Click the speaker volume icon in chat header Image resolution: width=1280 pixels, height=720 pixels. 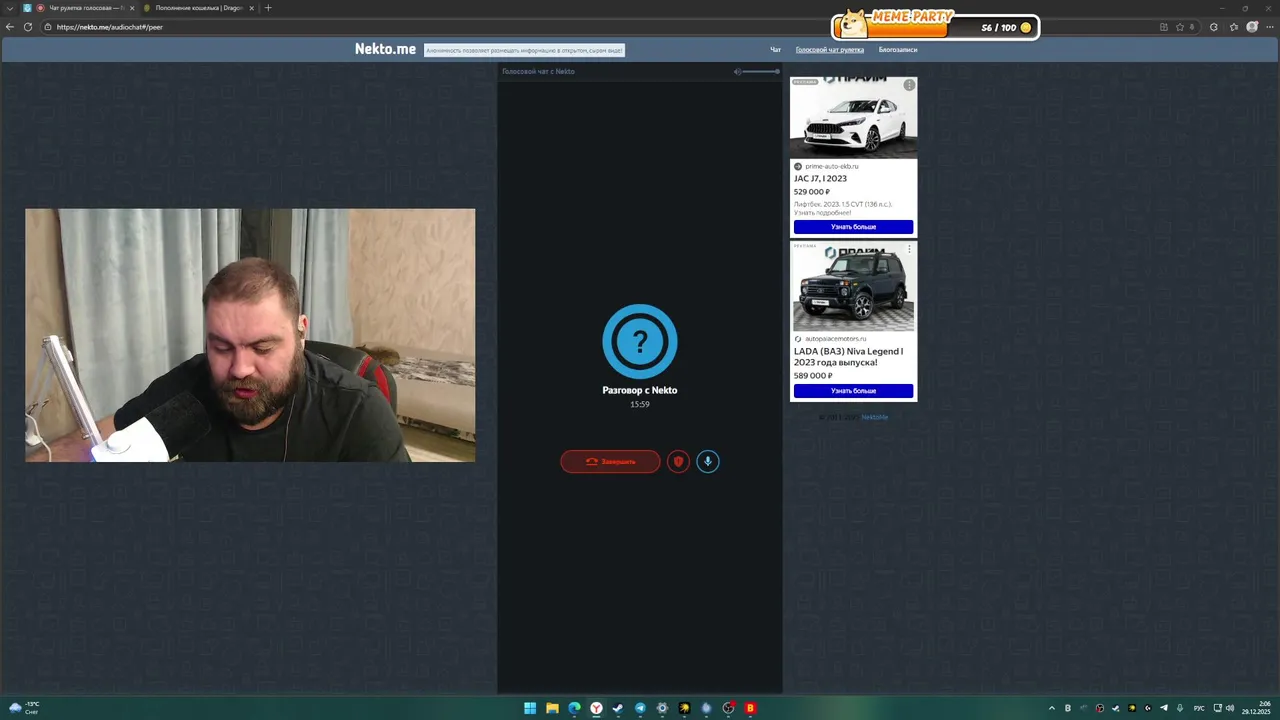point(737,71)
